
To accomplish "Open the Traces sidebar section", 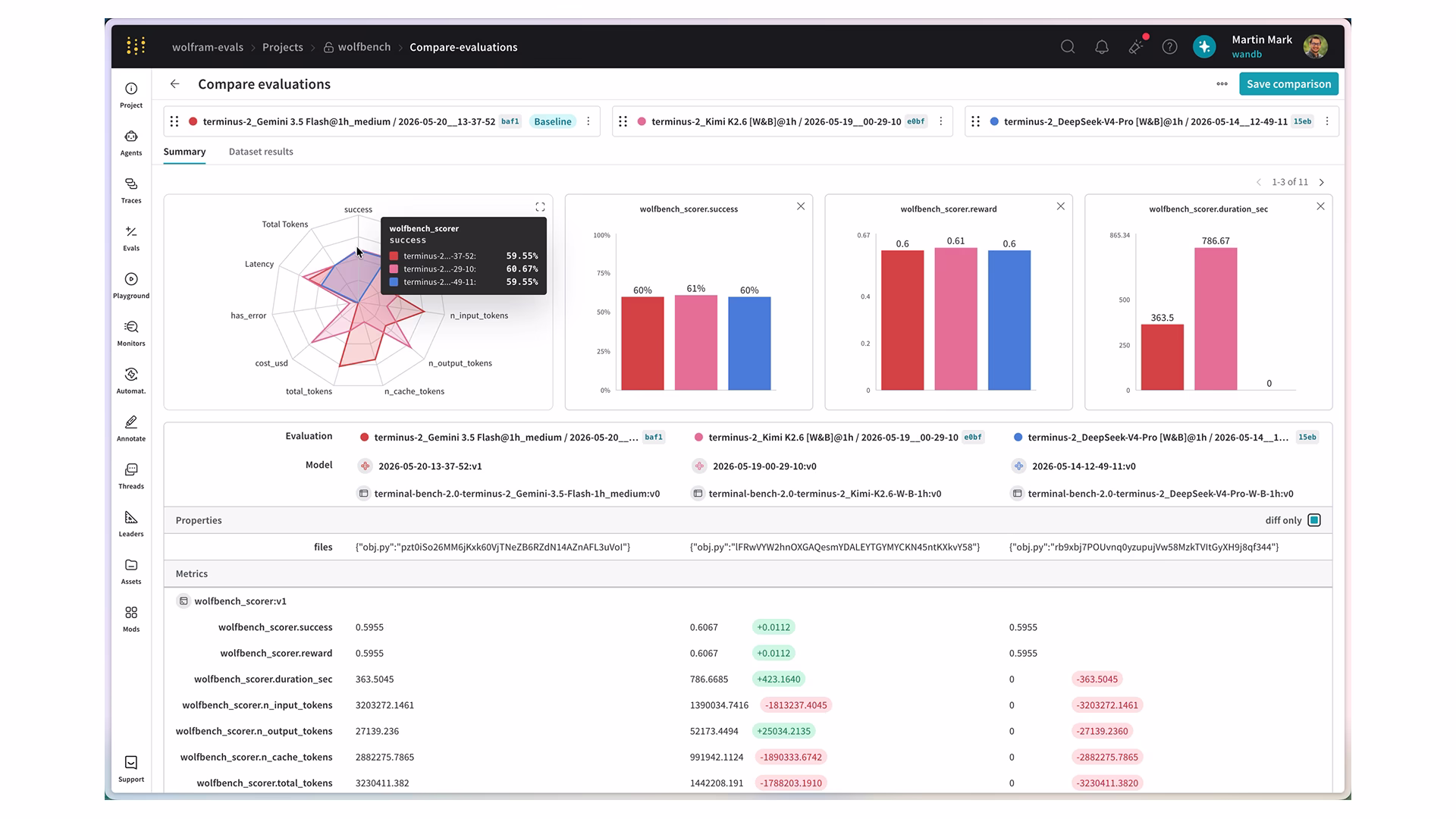I will coord(131,190).
